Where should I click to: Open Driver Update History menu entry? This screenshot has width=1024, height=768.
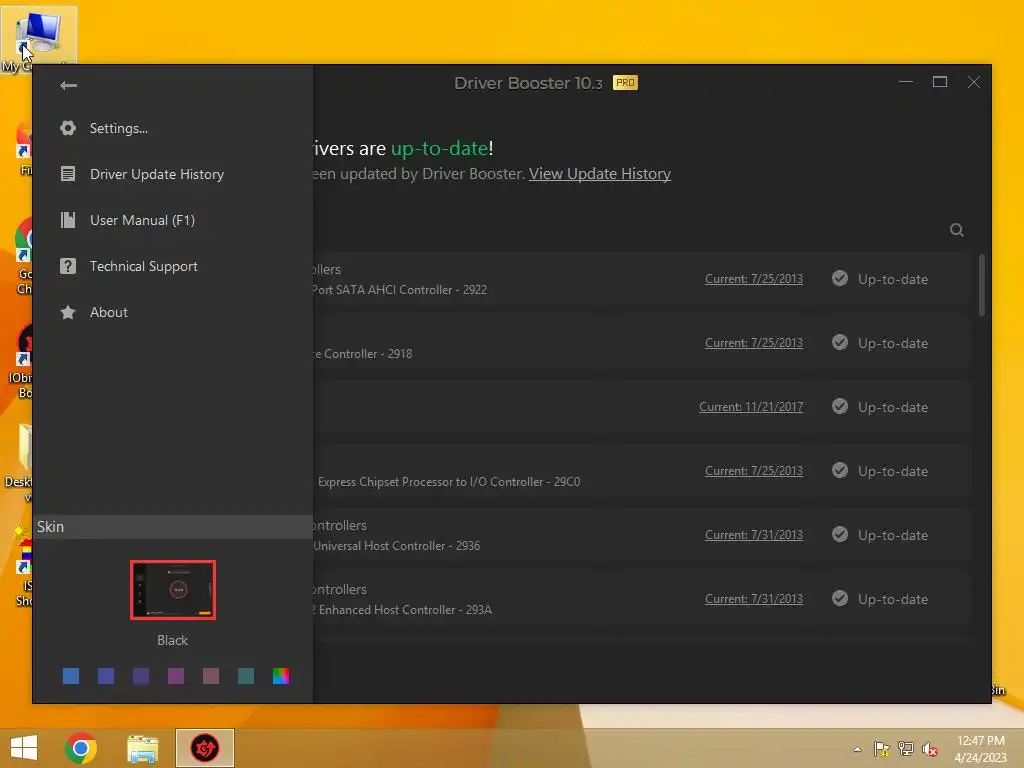(x=157, y=174)
